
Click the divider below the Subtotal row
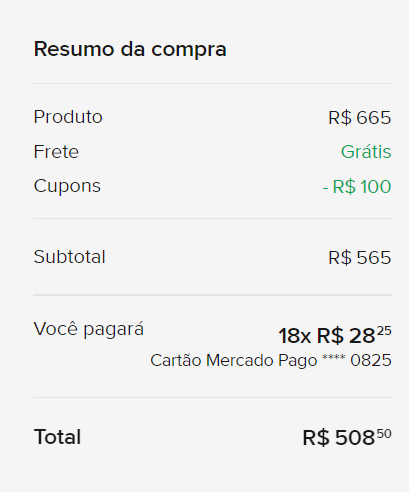click(x=212, y=295)
